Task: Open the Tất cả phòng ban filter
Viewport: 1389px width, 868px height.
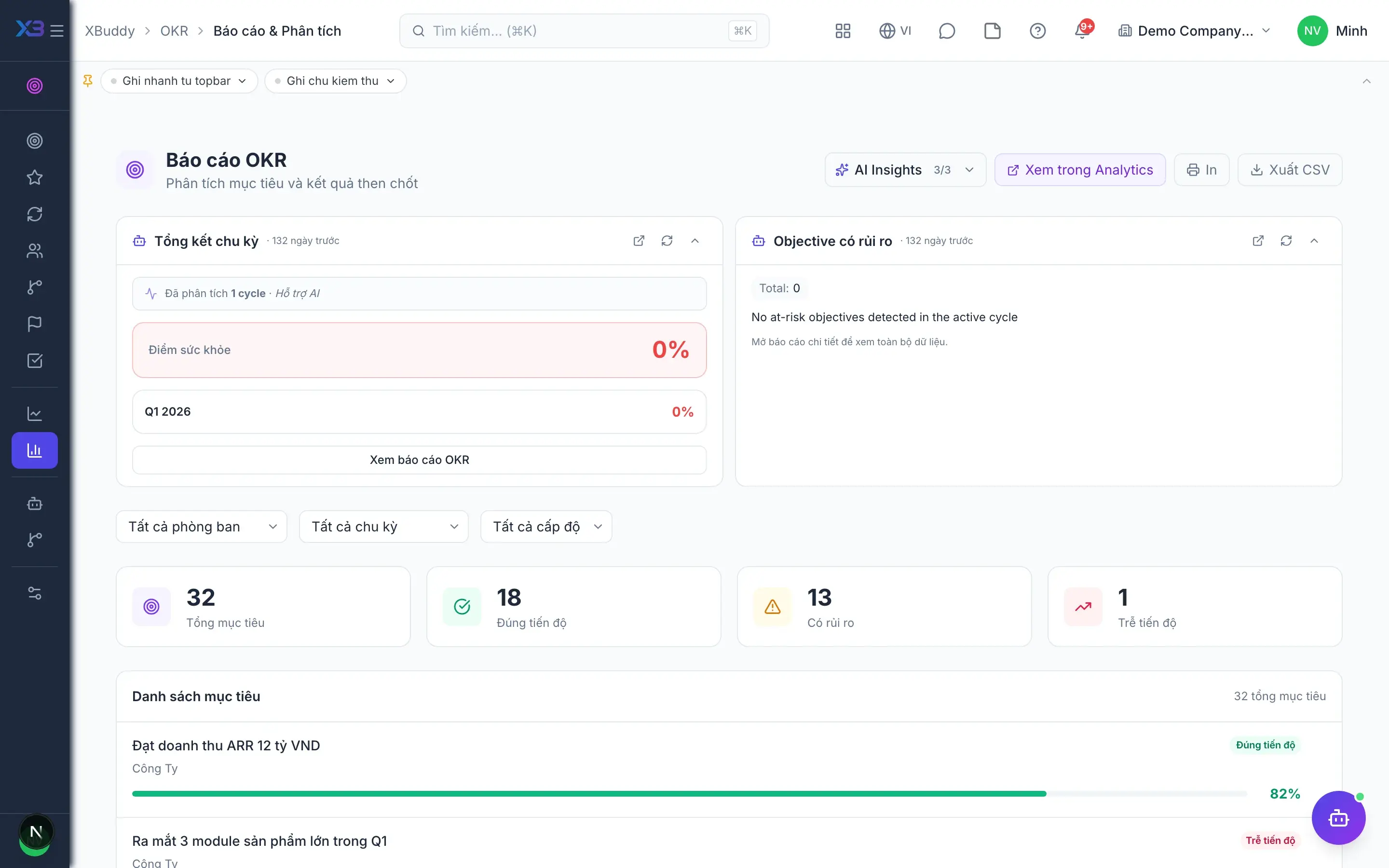Action: [x=202, y=527]
